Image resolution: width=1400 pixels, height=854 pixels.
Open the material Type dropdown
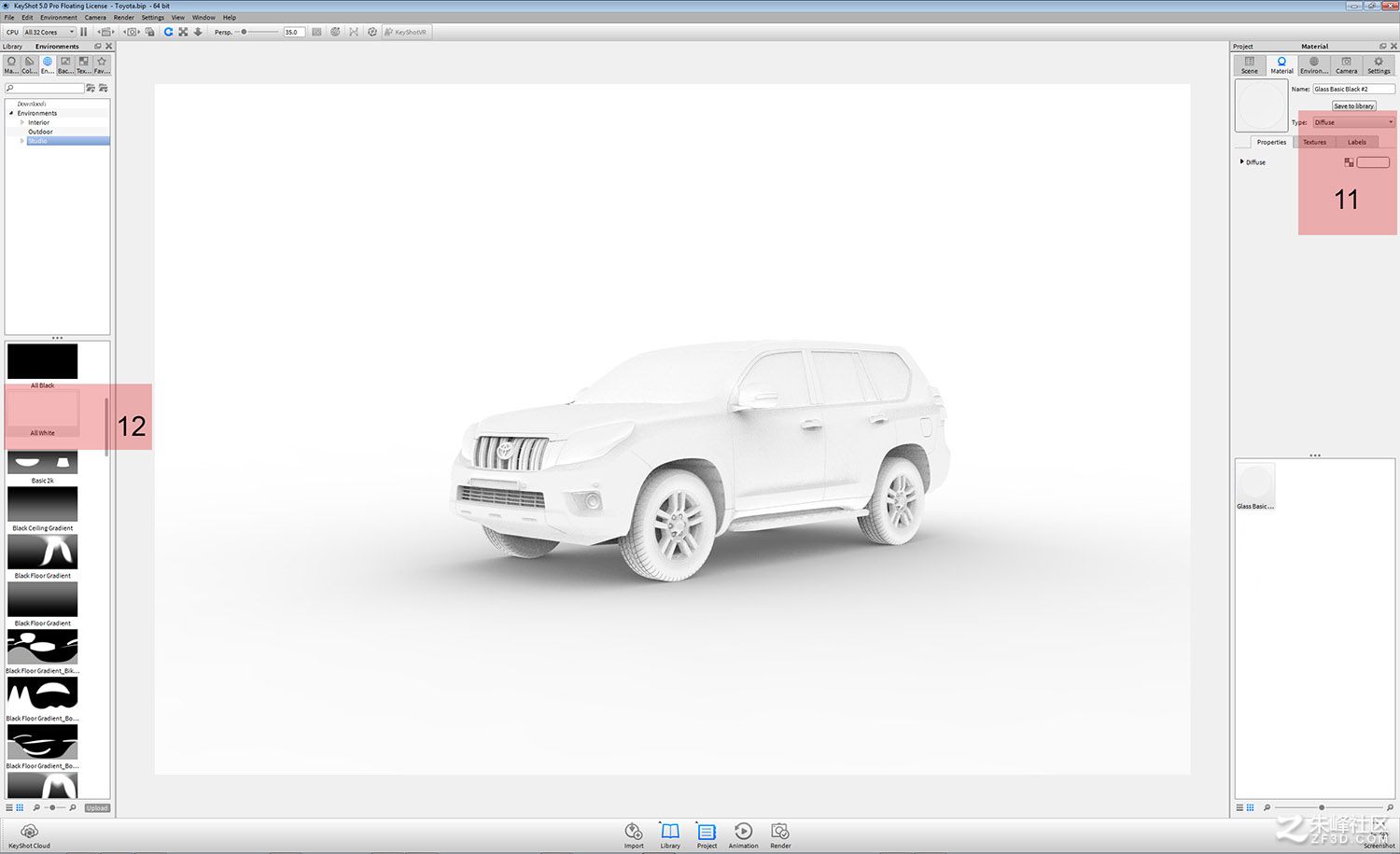click(1353, 122)
